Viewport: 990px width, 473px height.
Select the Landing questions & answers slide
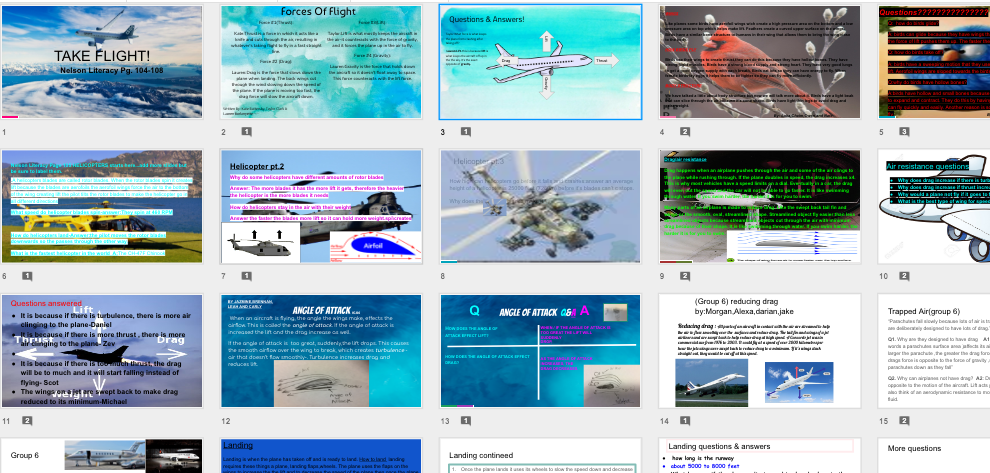point(759,455)
